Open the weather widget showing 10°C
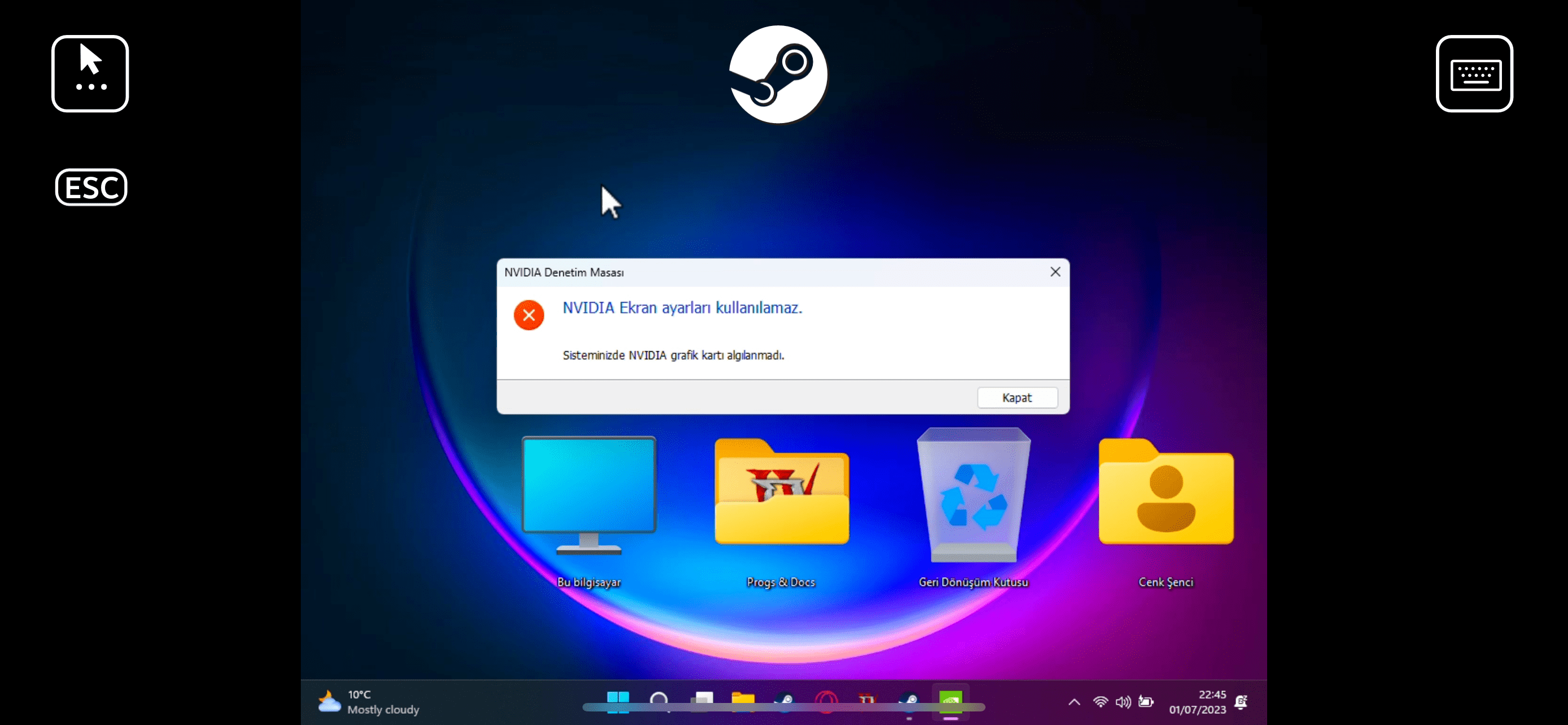 click(x=370, y=702)
